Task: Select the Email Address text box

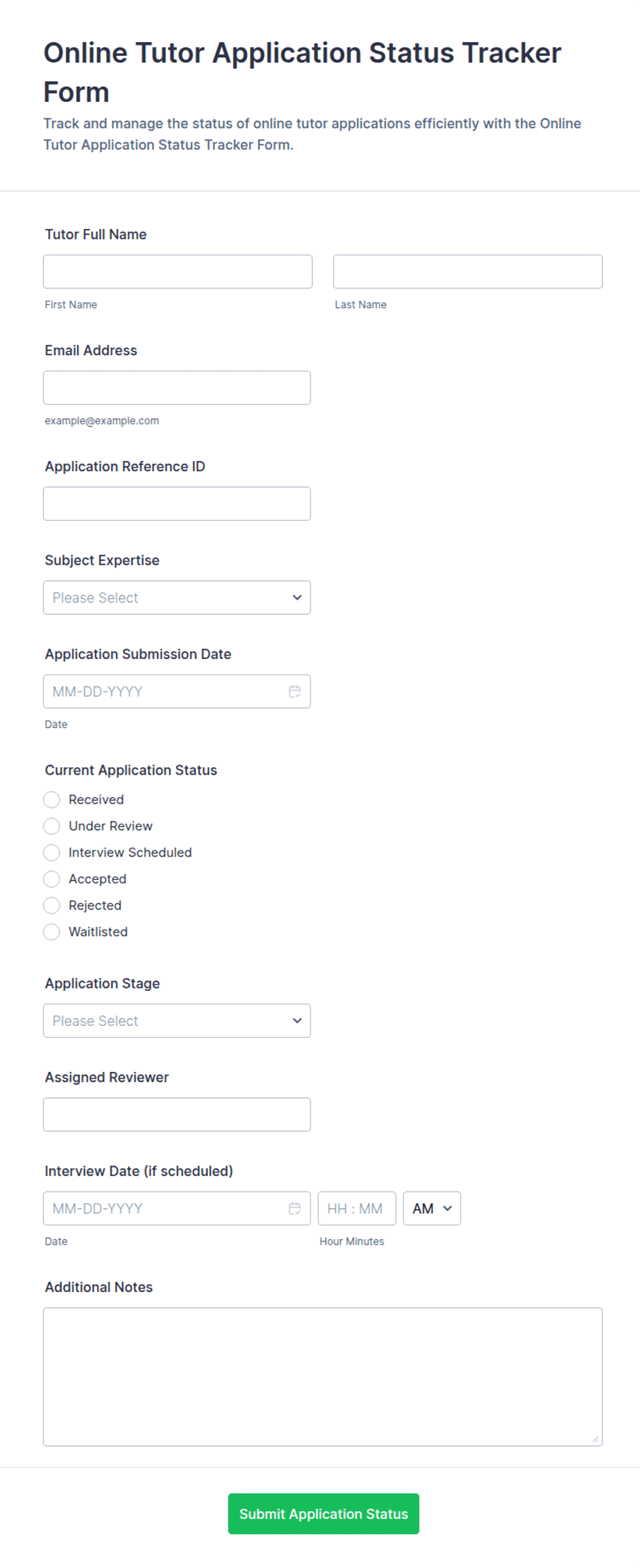Action: [x=177, y=388]
